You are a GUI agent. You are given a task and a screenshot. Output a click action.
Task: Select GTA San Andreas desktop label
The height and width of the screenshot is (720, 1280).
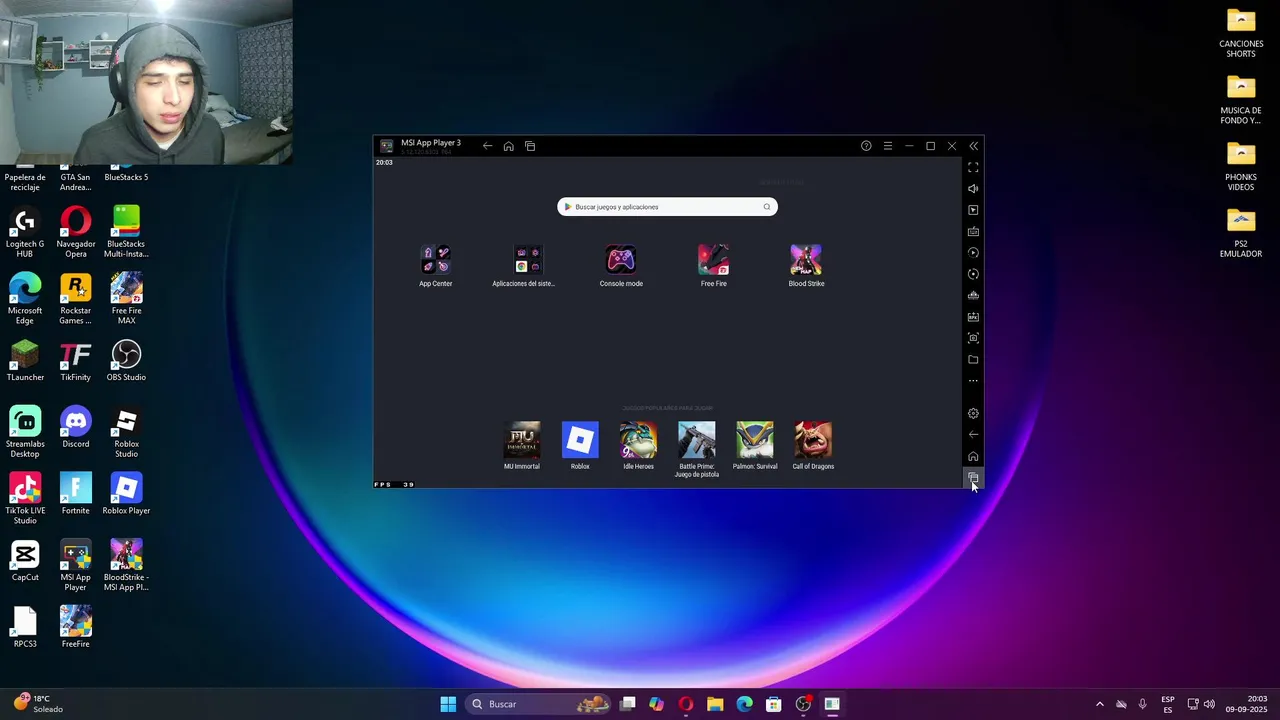click(75, 182)
